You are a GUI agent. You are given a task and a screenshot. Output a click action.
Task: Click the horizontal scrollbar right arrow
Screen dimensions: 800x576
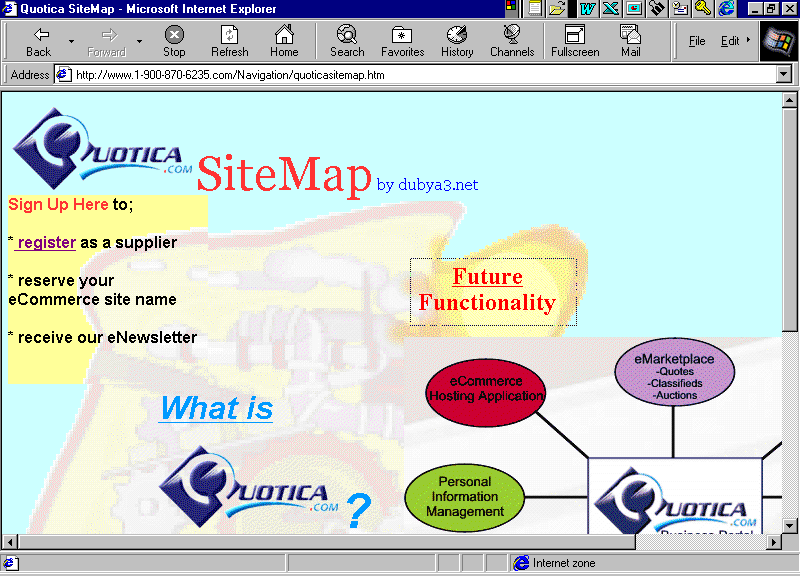[x=774, y=541]
